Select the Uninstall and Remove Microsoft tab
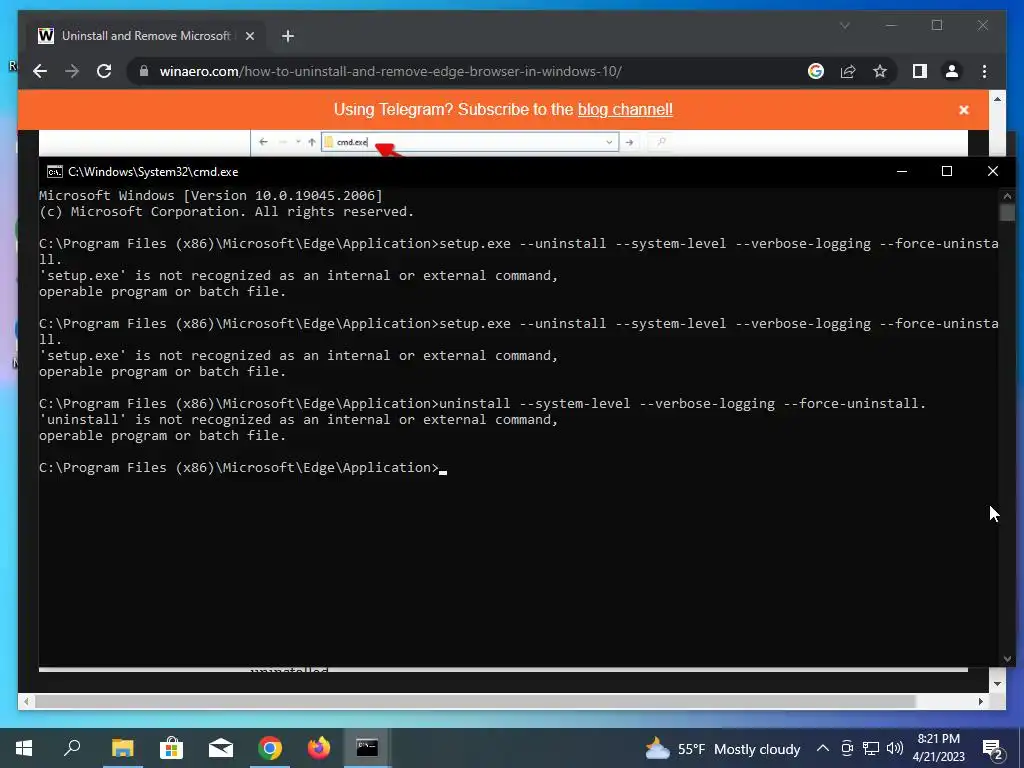1024x768 pixels. [x=146, y=36]
